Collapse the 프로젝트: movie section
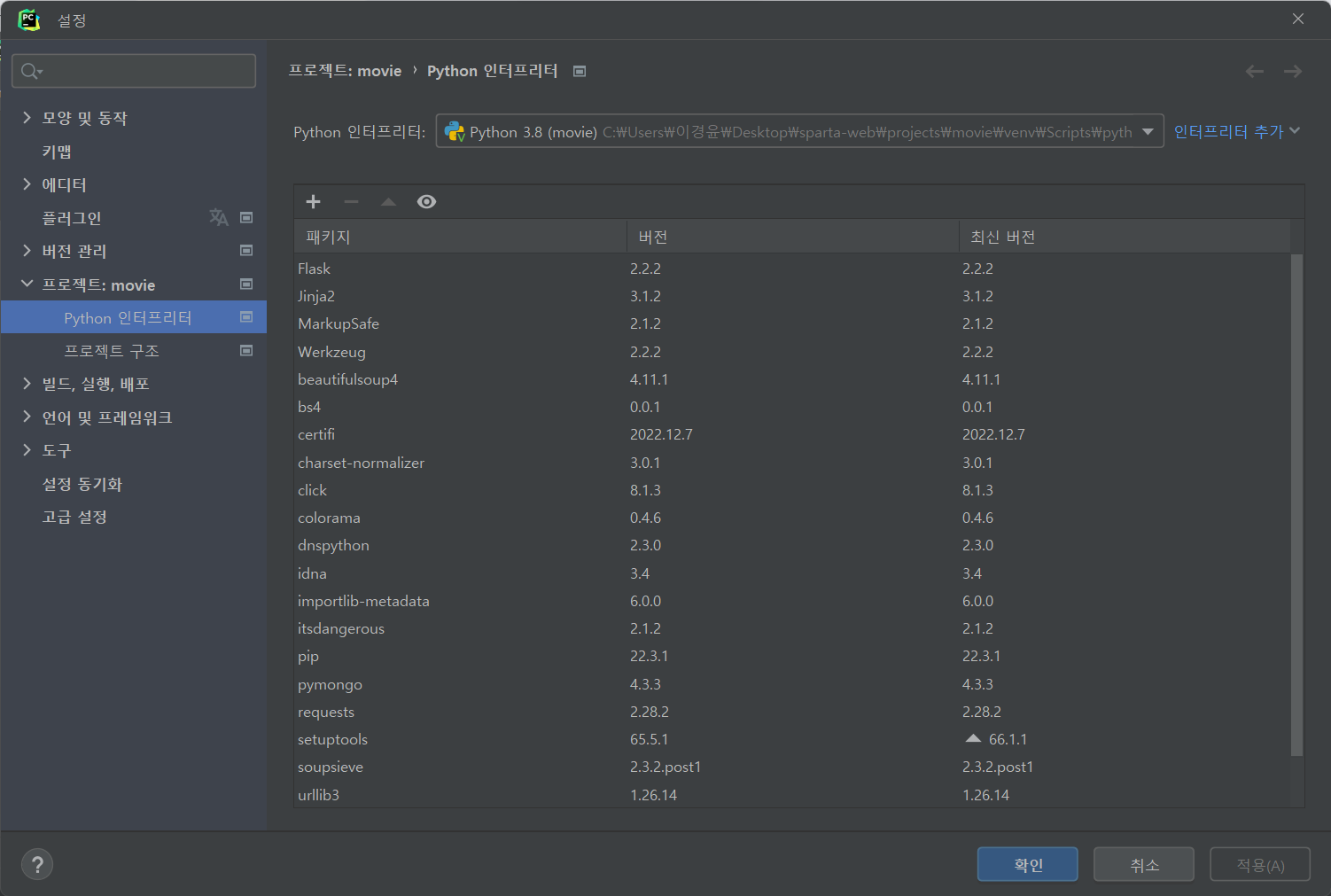This screenshot has width=1331, height=896. 27,284
